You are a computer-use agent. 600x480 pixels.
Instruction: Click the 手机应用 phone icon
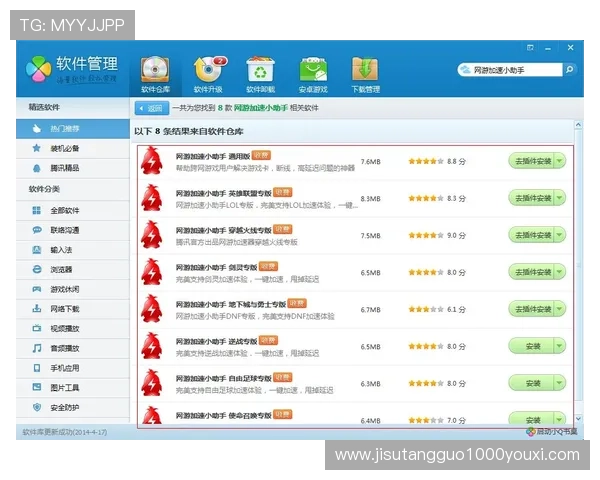[x=37, y=368]
